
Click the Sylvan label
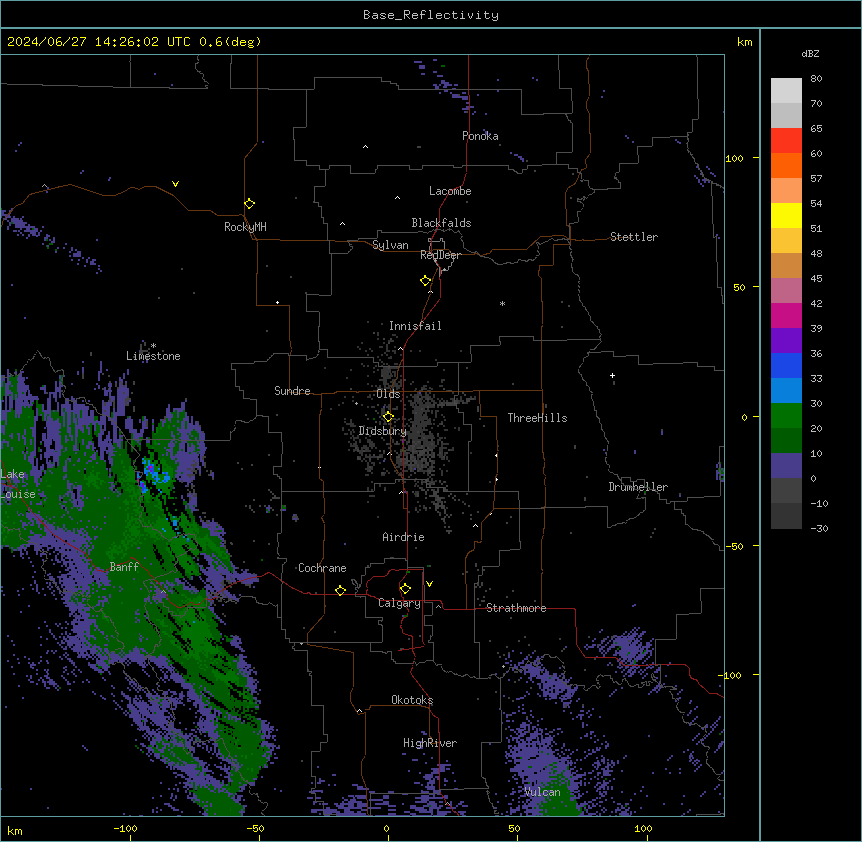click(x=390, y=245)
